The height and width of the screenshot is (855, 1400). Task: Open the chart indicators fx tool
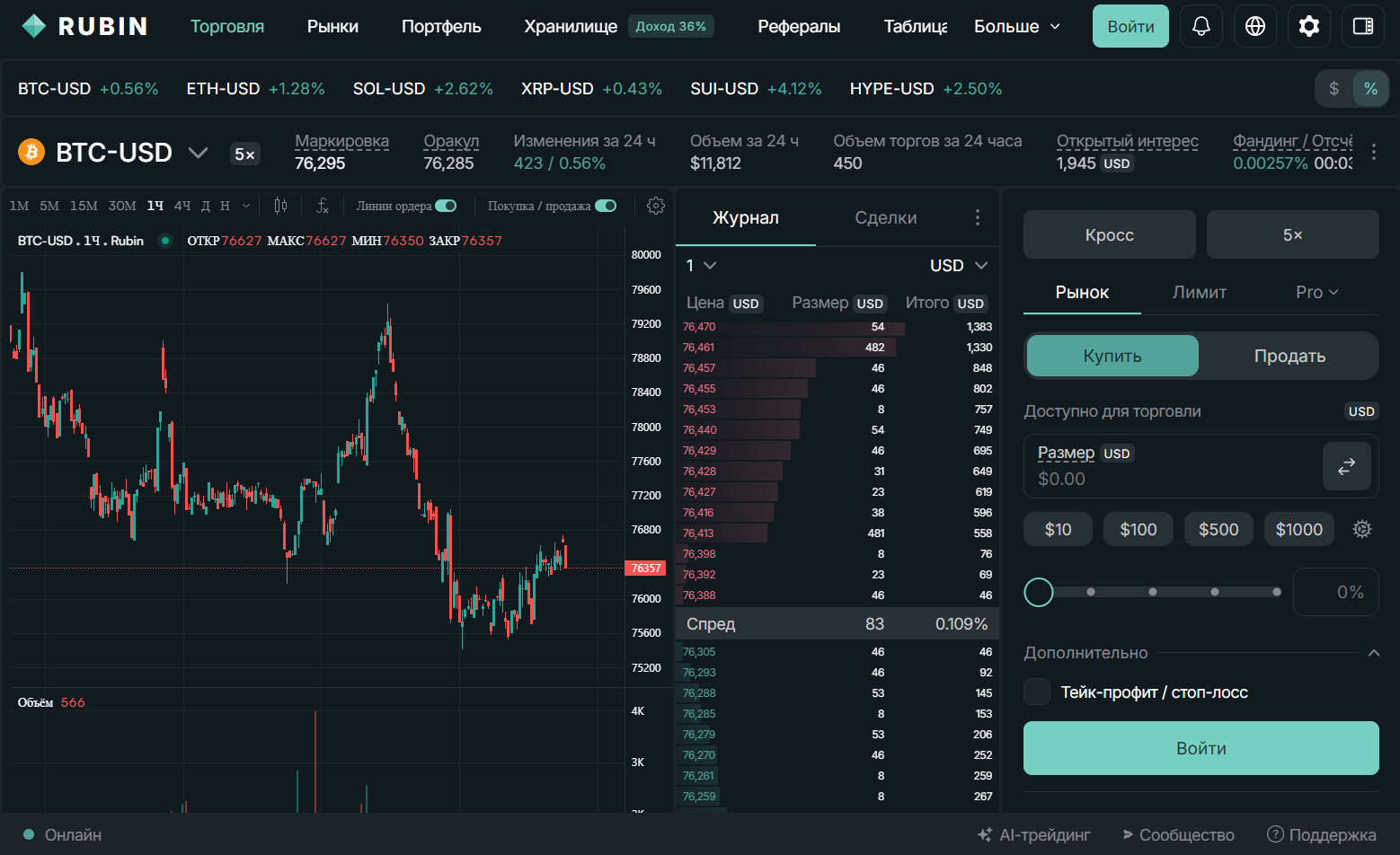tap(323, 206)
